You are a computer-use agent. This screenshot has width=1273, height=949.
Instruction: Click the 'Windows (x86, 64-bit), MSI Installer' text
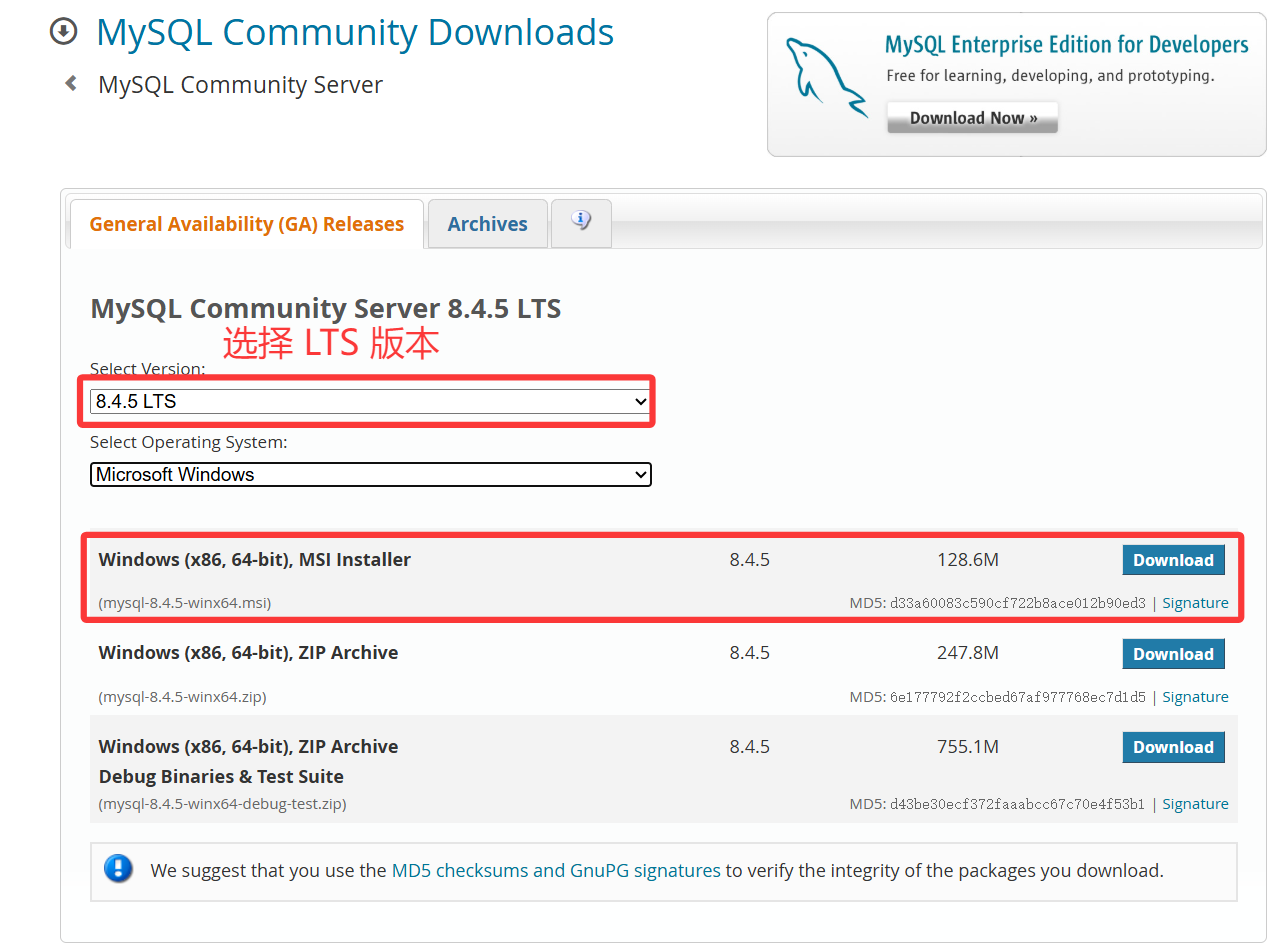(x=255, y=560)
